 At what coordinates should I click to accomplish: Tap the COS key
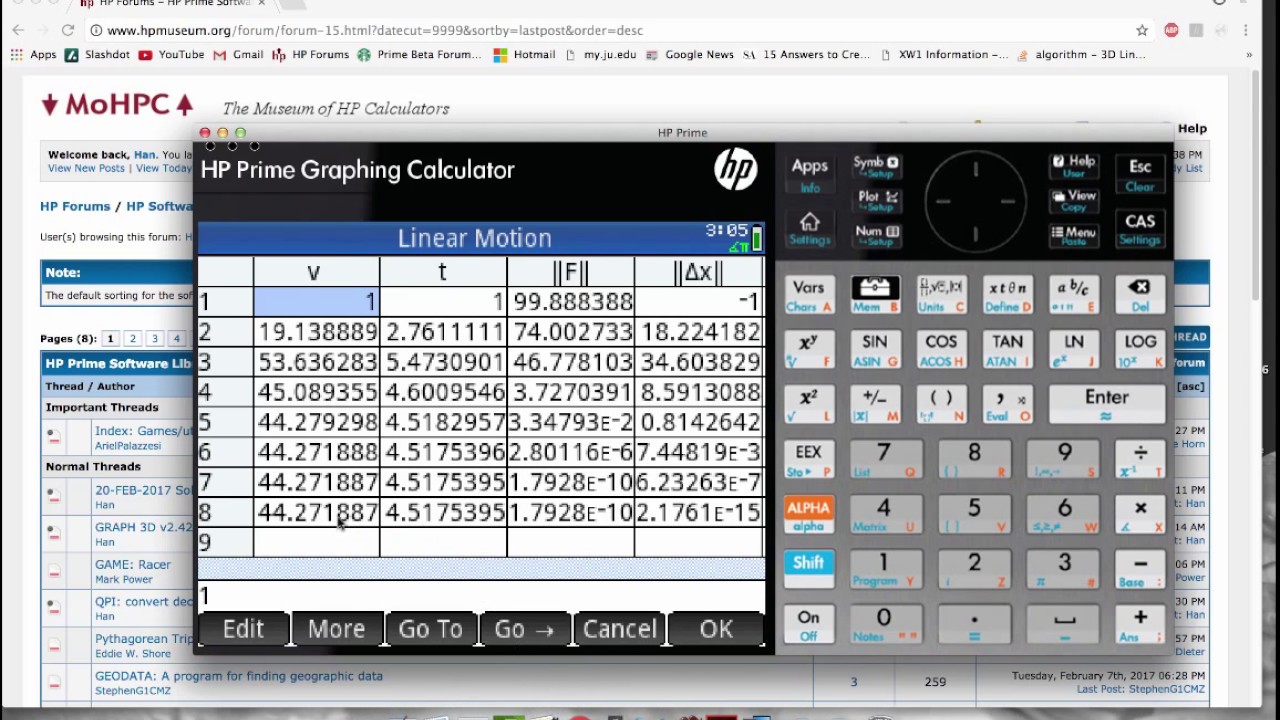(x=940, y=350)
